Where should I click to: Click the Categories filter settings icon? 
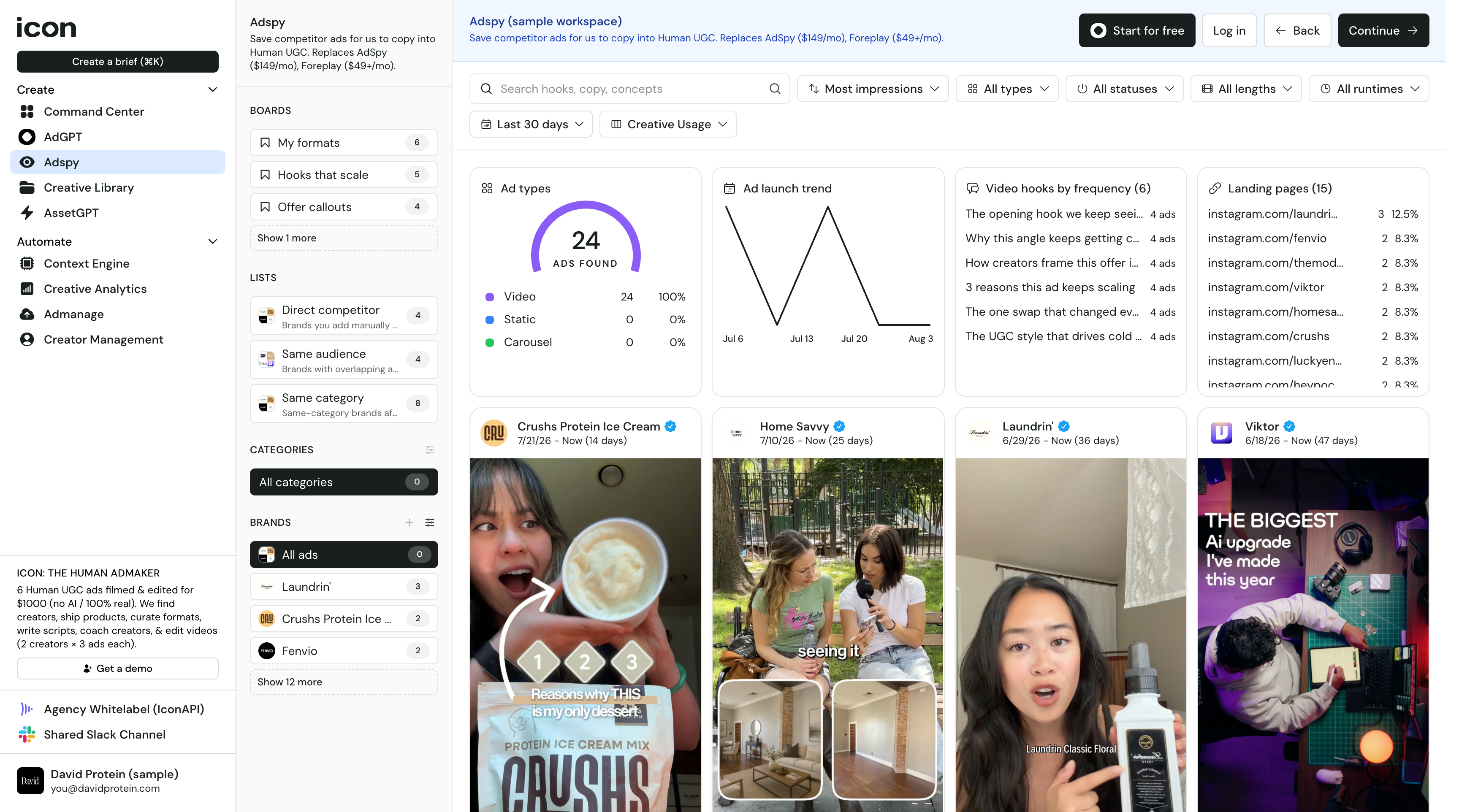[x=430, y=449]
